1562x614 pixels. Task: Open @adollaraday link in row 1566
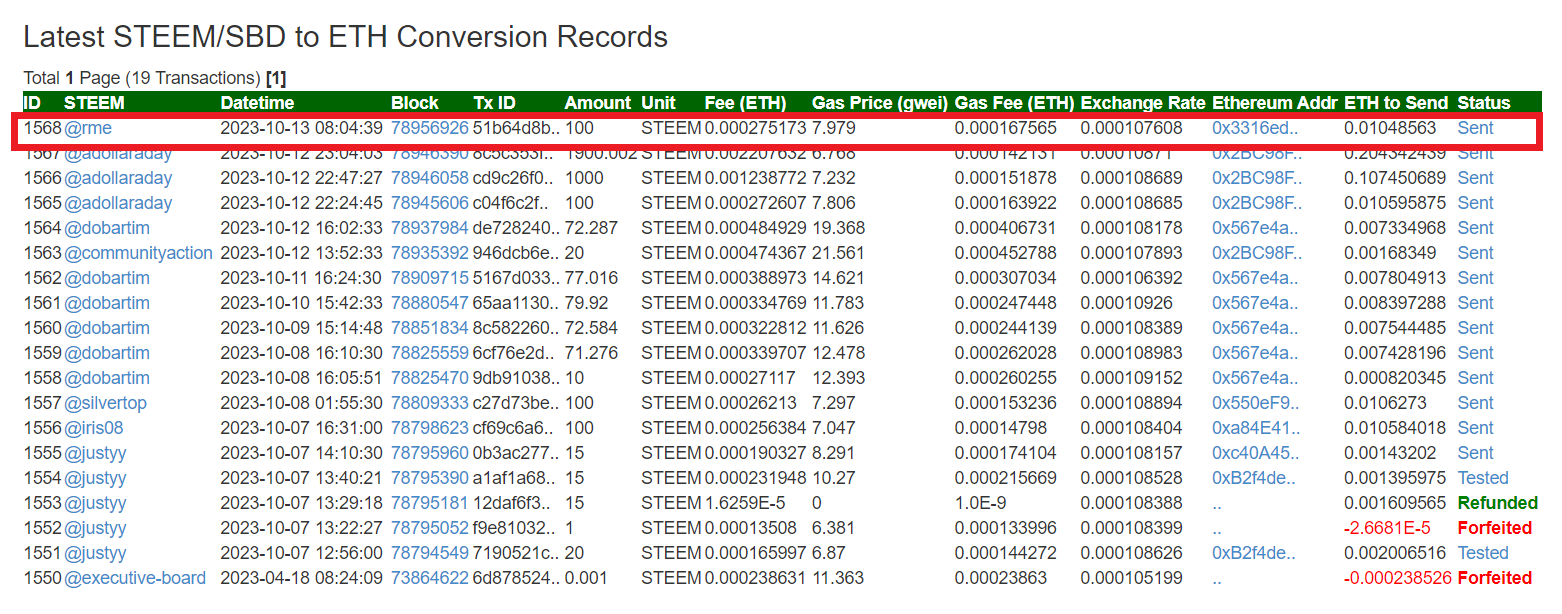click(118, 178)
